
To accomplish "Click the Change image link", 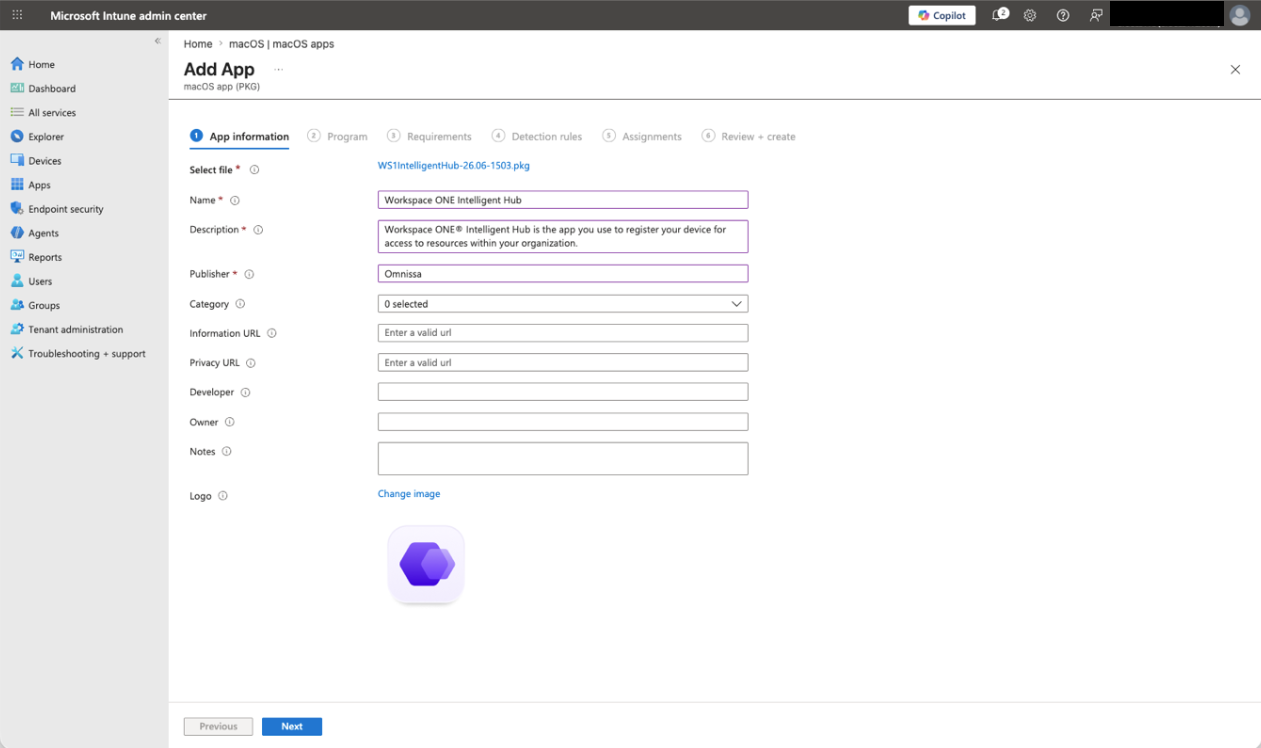I will coord(409,494).
